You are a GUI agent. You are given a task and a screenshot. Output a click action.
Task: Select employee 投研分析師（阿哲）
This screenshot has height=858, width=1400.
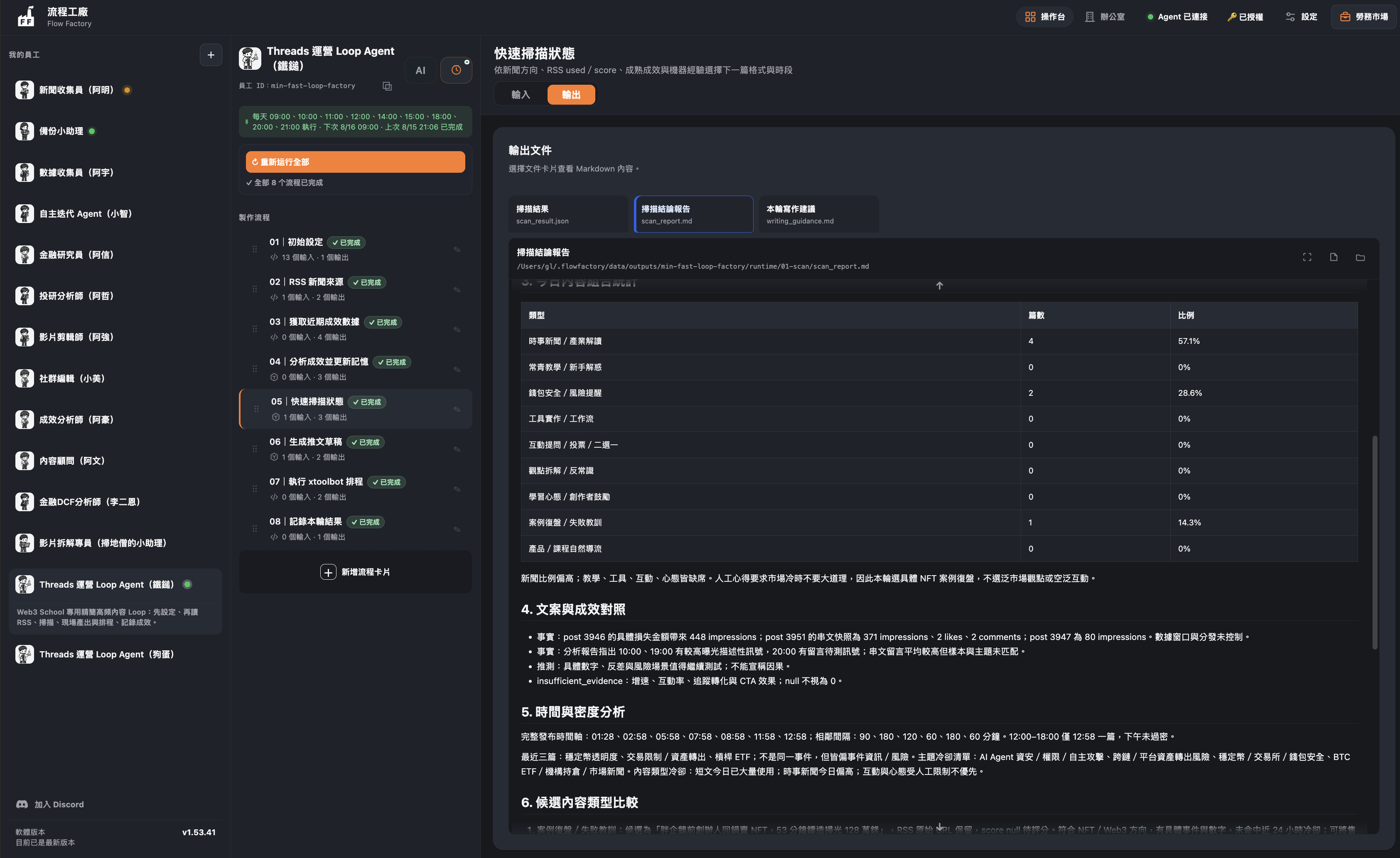[x=115, y=296]
